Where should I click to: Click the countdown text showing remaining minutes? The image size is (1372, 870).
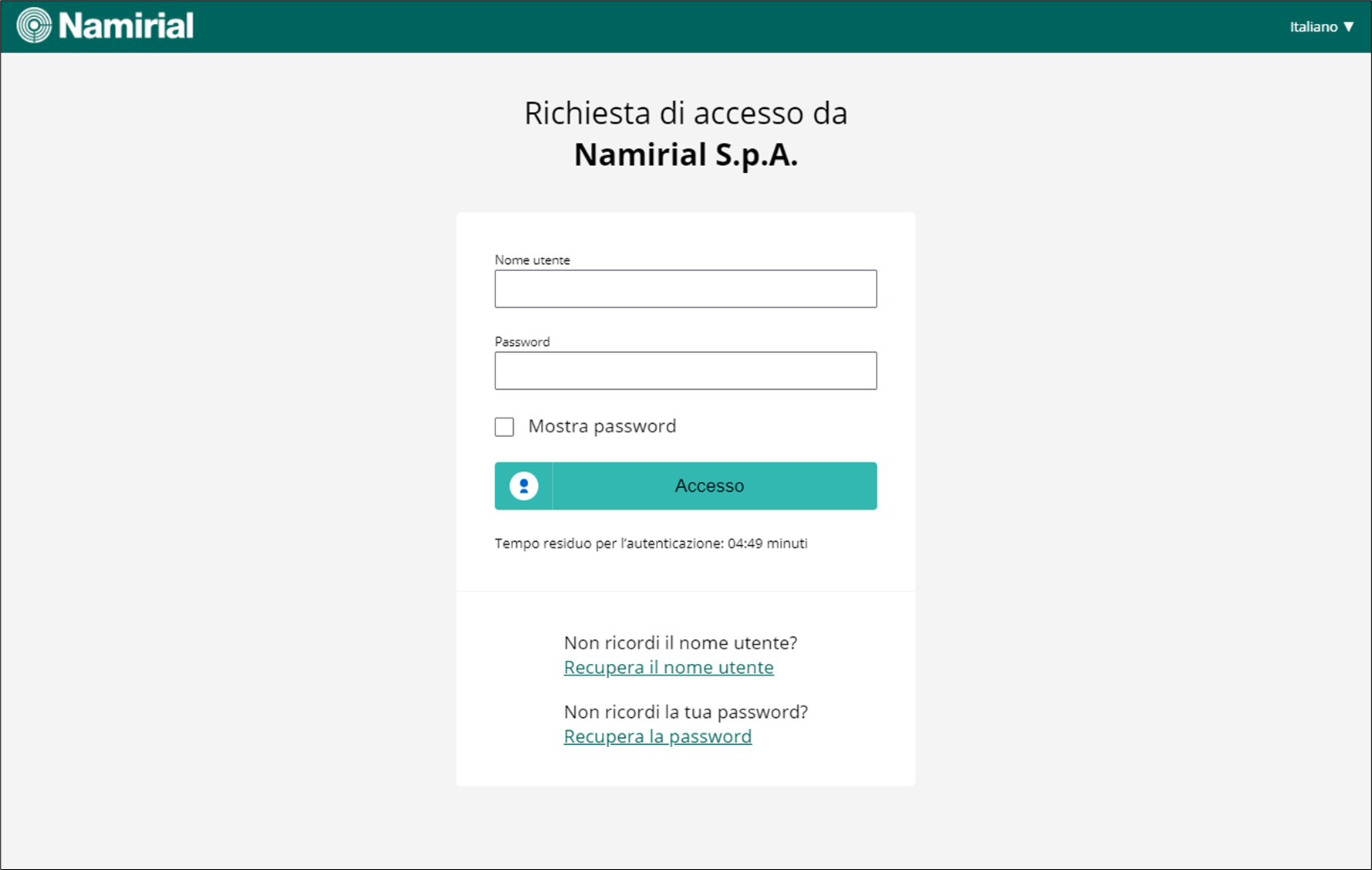(x=651, y=543)
